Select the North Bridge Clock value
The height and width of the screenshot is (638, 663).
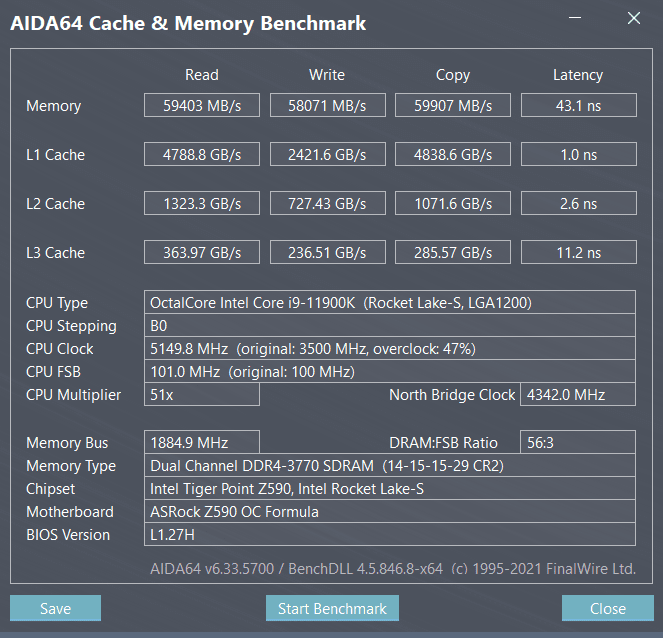tap(578, 394)
